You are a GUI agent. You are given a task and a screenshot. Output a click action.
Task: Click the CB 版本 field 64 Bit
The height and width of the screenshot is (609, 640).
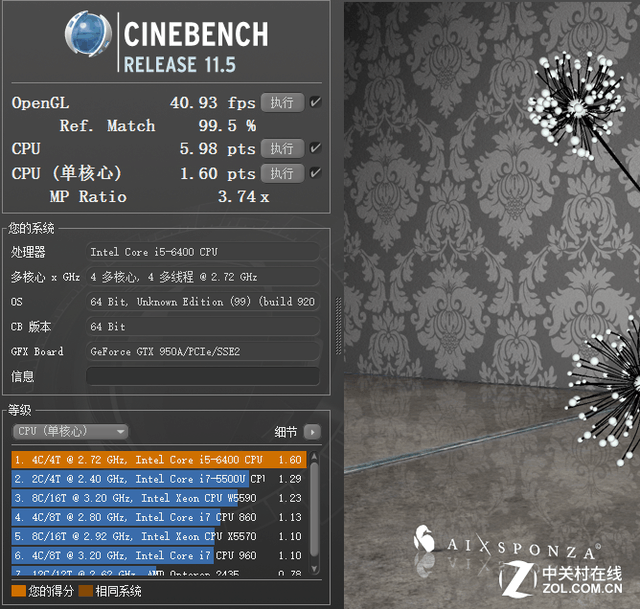[202, 327]
